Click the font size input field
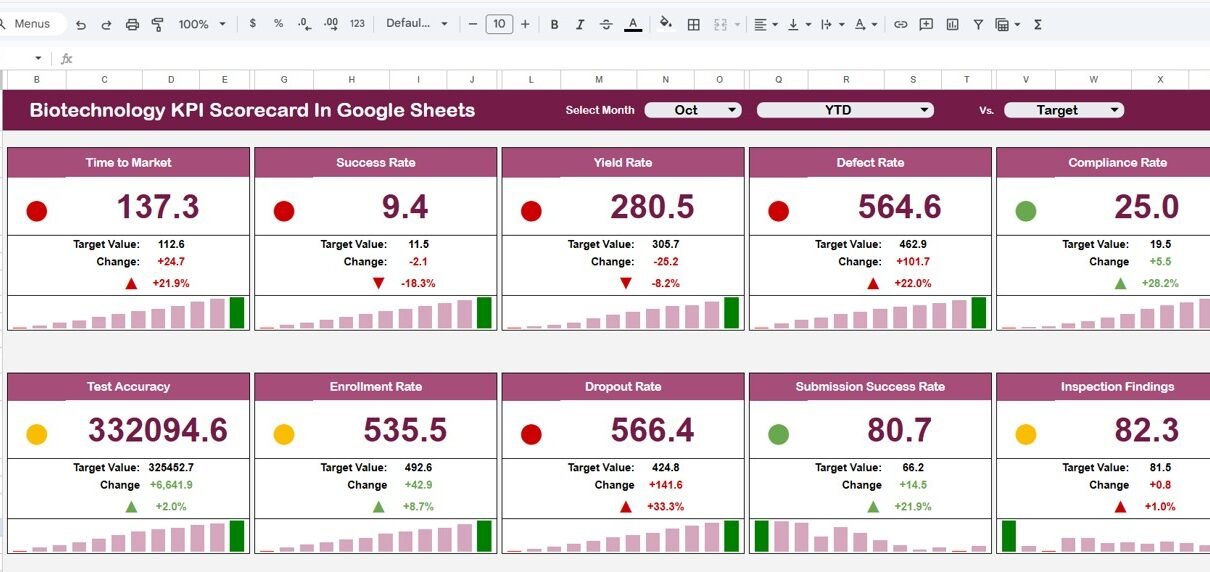The height and width of the screenshot is (572, 1210). coord(499,24)
